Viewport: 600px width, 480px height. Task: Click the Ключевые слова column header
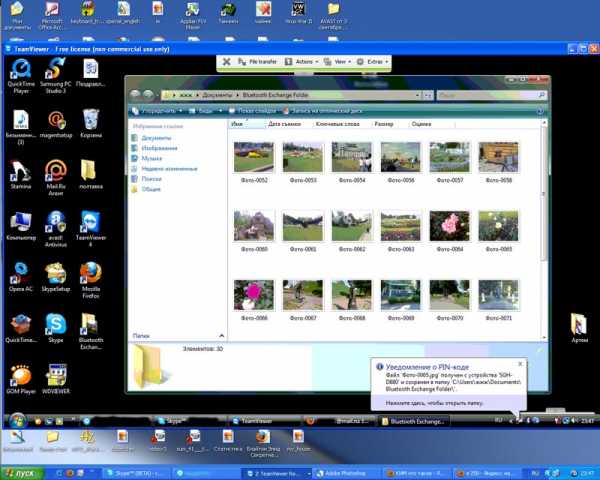tap(338, 124)
